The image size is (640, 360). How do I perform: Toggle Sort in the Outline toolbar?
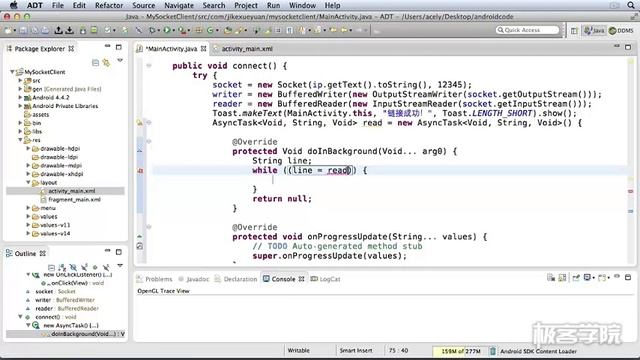pyautogui.click(x=62, y=267)
